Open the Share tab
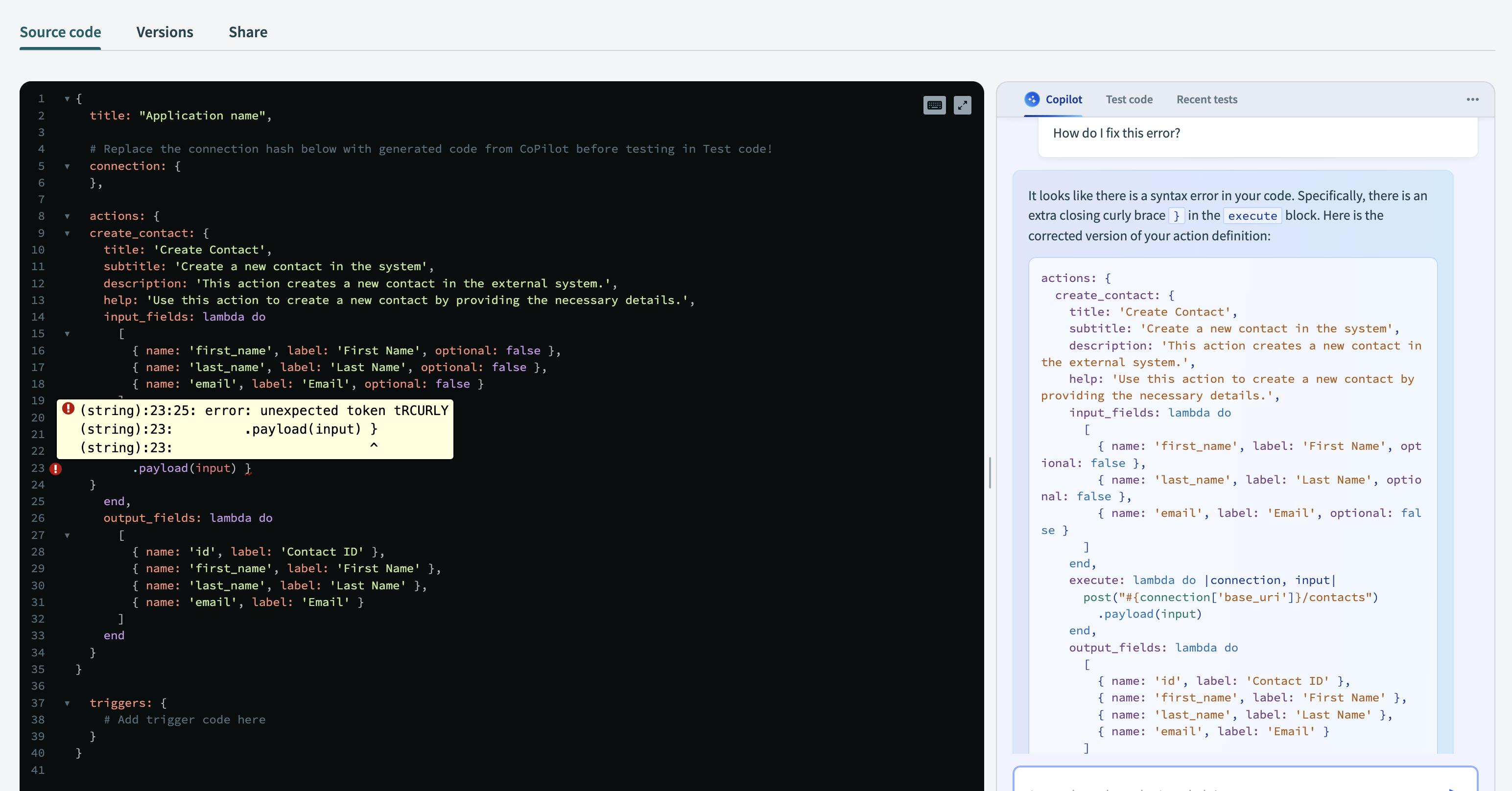This screenshot has height=791, width=1512. click(248, 32)
